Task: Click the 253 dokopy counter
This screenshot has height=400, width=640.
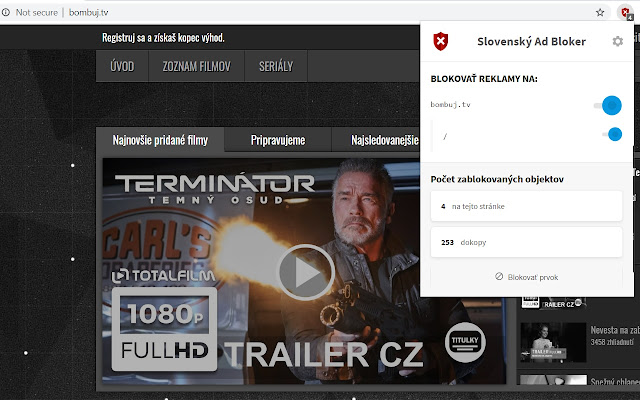Action: [x=526, y=242]
